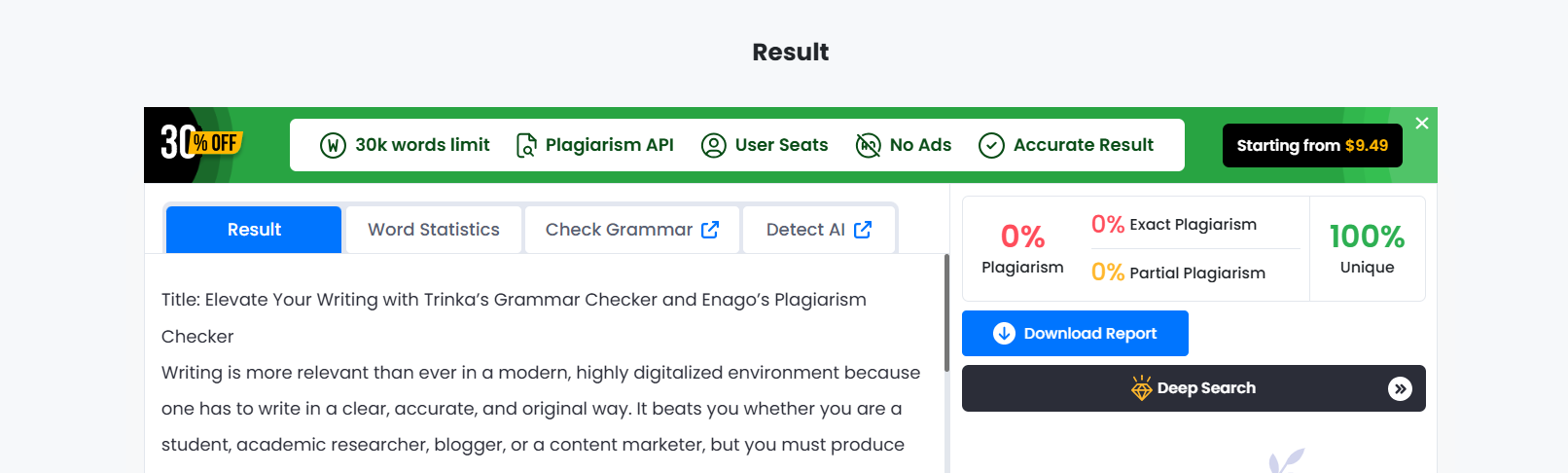The image size is (1568, 473).
Task: Open the Word Statistics tab
Action: [433, 230]
